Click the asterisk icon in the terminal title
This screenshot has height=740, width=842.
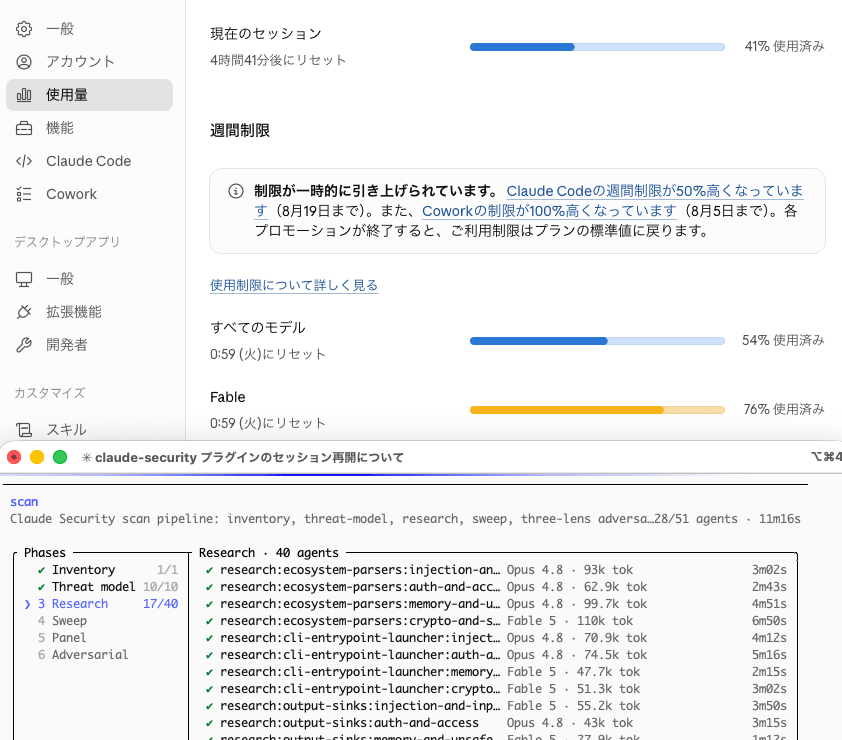86,458
